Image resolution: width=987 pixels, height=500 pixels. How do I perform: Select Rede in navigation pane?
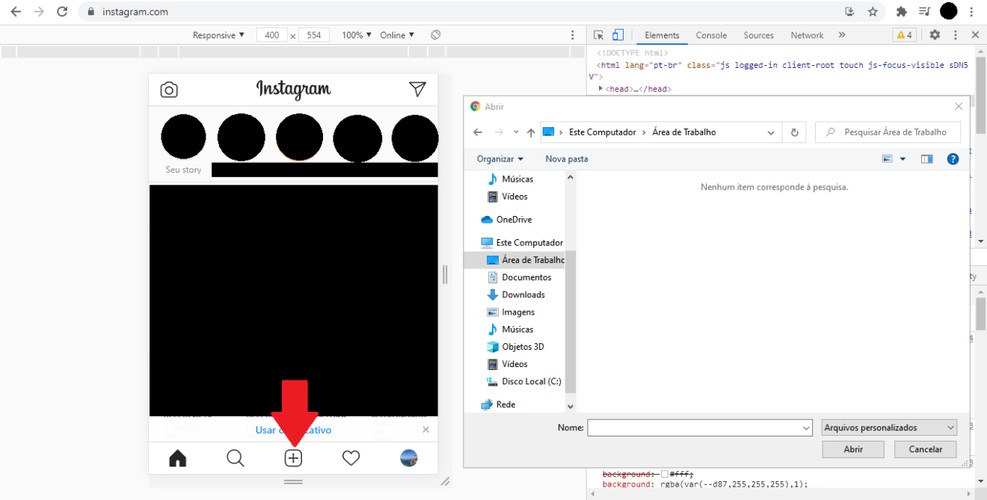click(499, 404)
